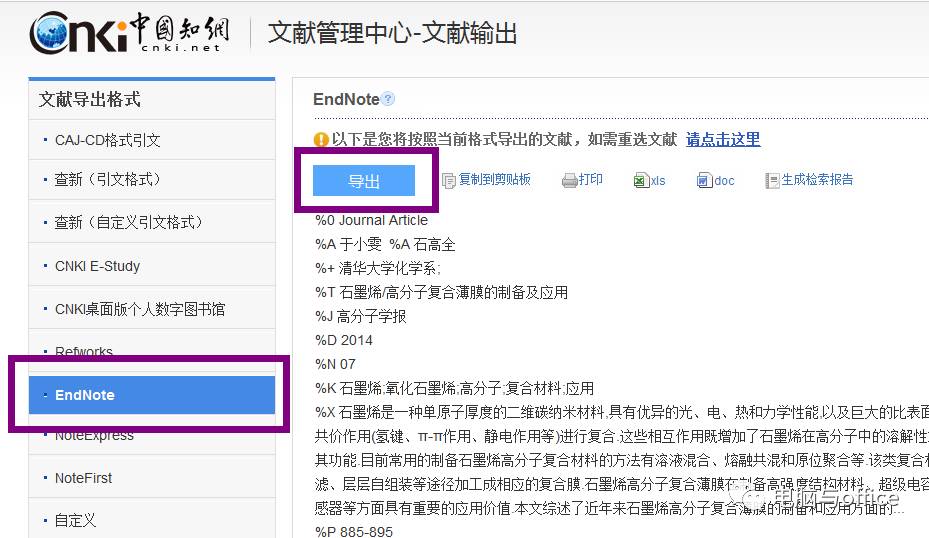Click the 复制到剪贴板 link
This screenshot has height=538, width=929.
point(494,180)
